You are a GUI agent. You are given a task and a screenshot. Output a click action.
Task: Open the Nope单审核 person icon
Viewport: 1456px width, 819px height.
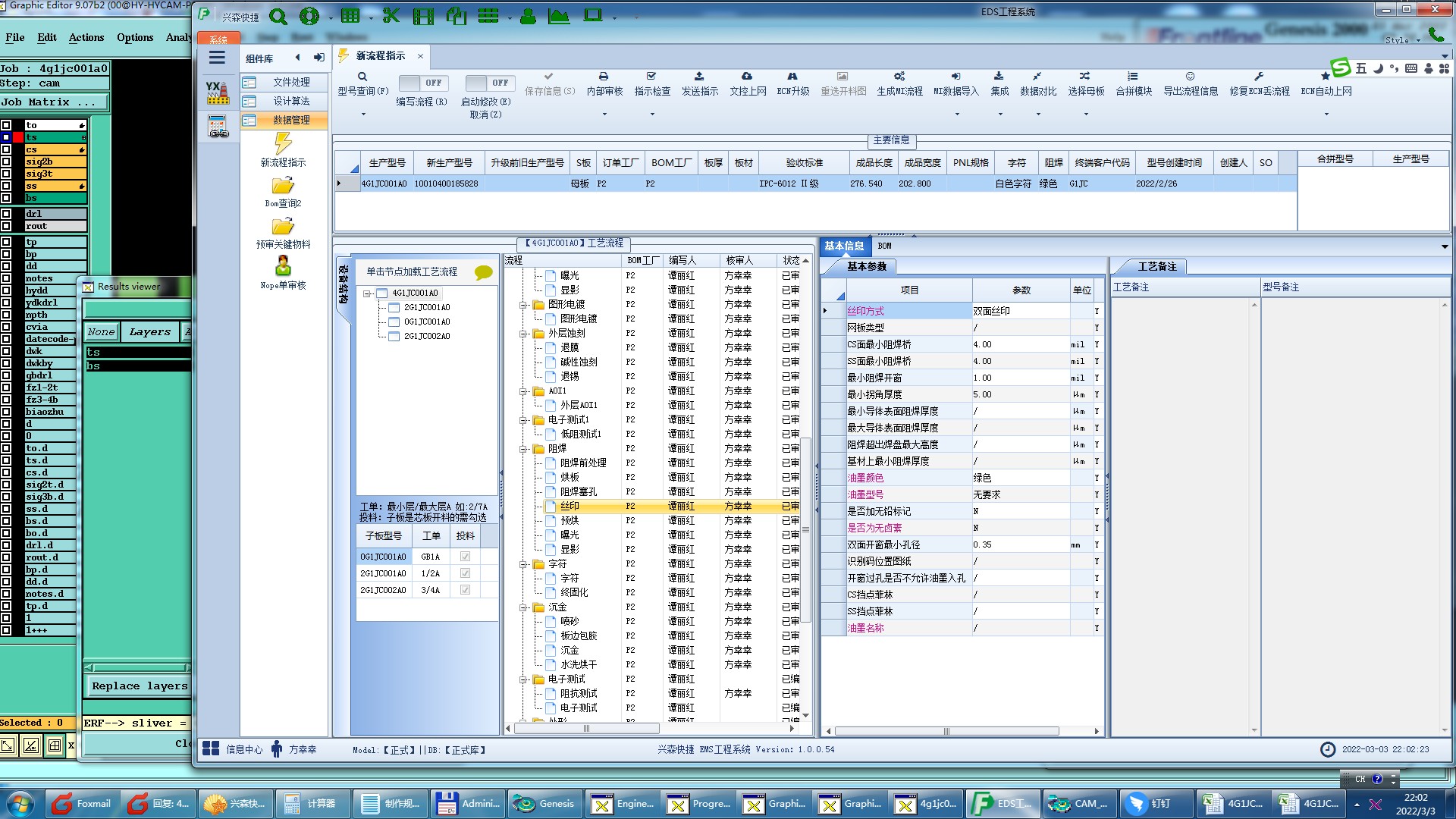pos(283,266)
